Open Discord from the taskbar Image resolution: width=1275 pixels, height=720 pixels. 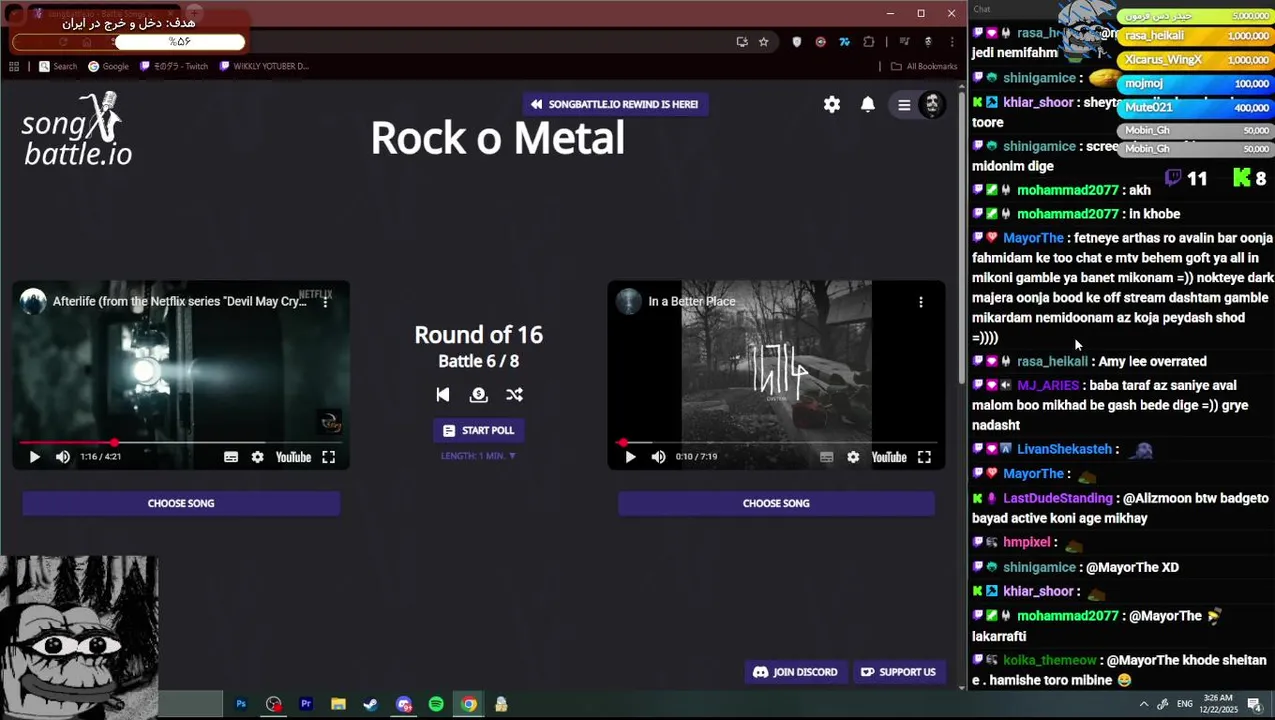[403, 704]
